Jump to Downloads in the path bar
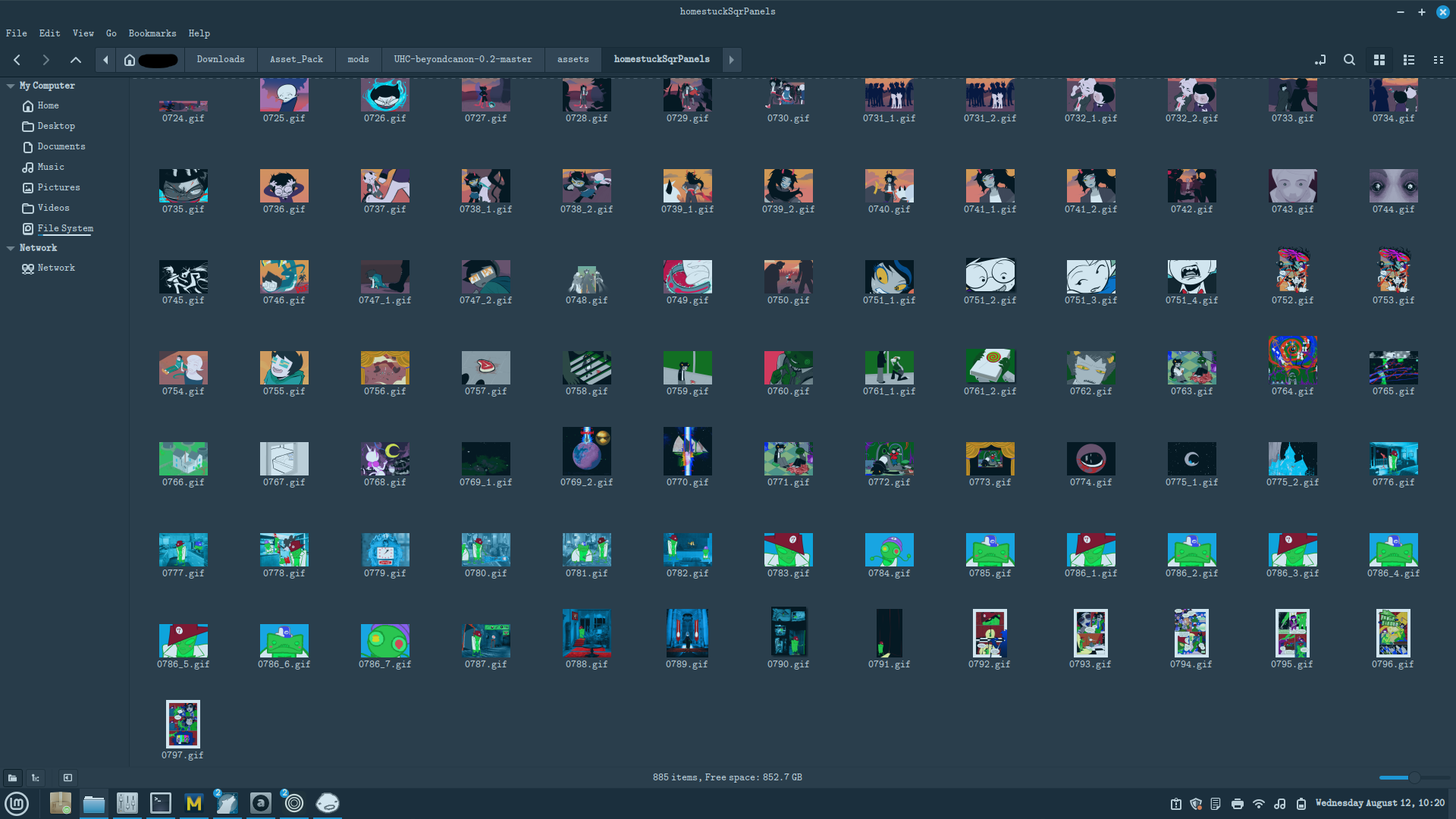 [x=221, y=60]
